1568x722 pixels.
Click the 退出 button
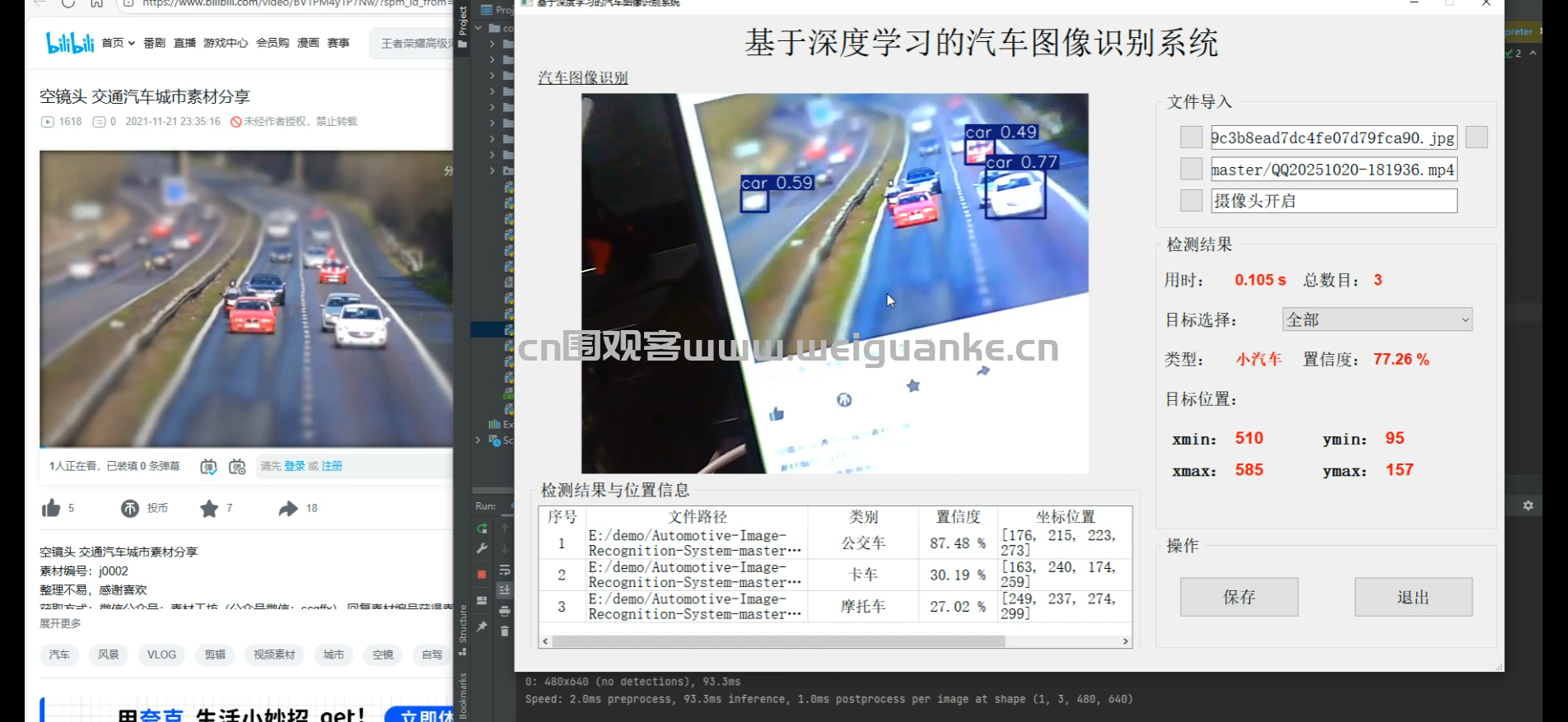(x=1412, y=597)
